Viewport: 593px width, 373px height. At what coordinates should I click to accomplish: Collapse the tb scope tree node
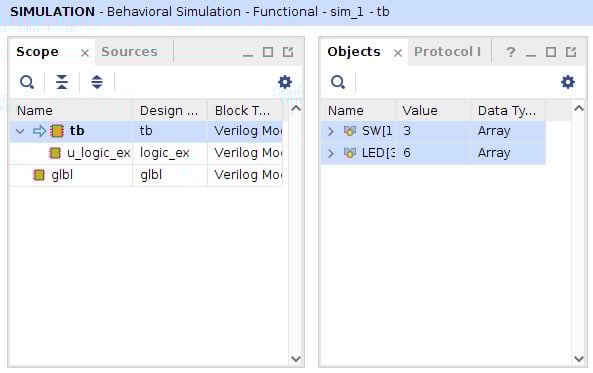(x=20, y=131)
